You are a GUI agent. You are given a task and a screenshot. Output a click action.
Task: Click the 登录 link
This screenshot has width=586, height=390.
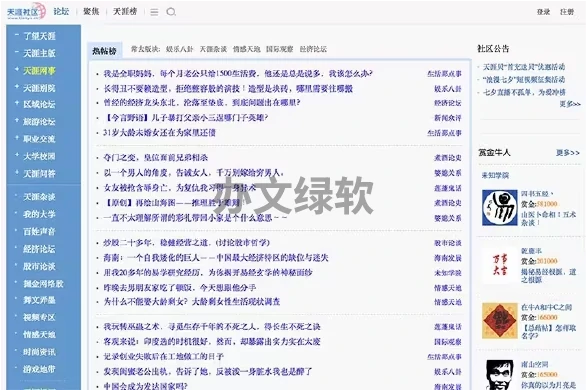[543, 12]
